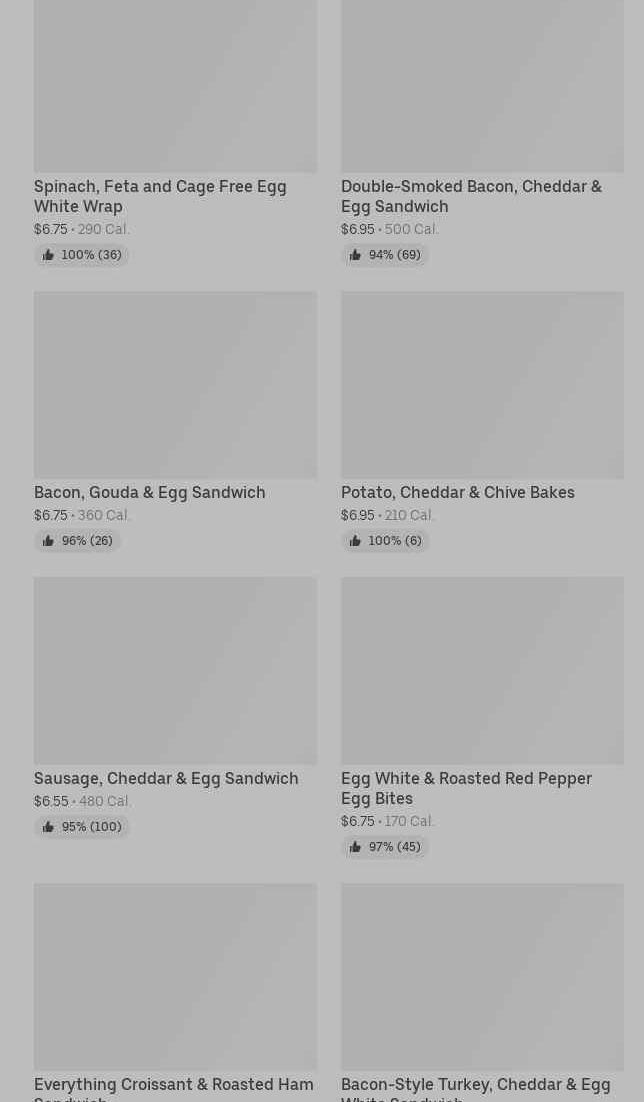The height and width of the screenshot is (1102, 644).
Task: Click the Potato, Cheddar & Chive Bakes image
Action: click(482, 385)
